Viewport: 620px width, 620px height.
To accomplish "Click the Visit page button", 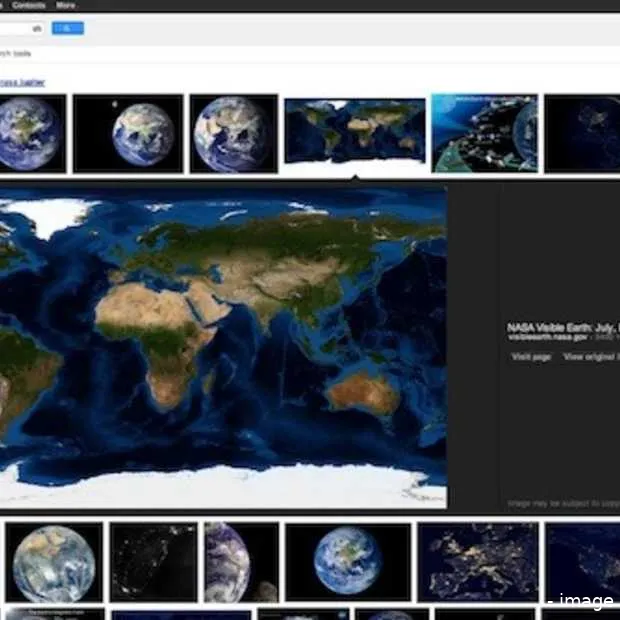I will click(x=531, y=357).
